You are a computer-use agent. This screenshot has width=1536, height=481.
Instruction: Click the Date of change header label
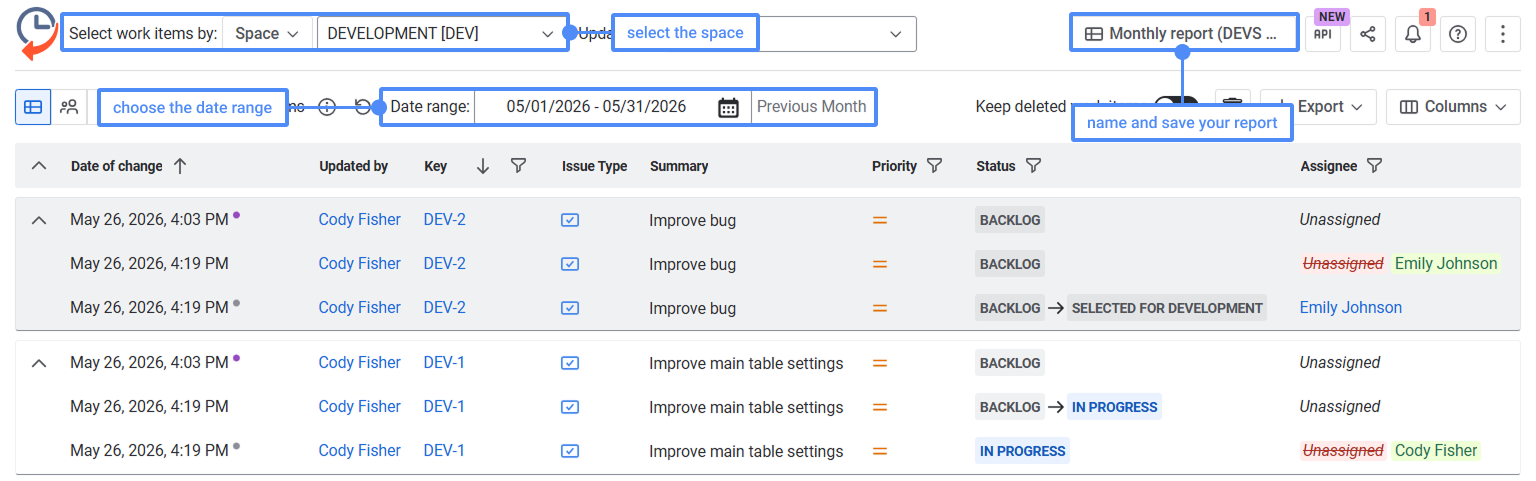click(x=117, y=166)
